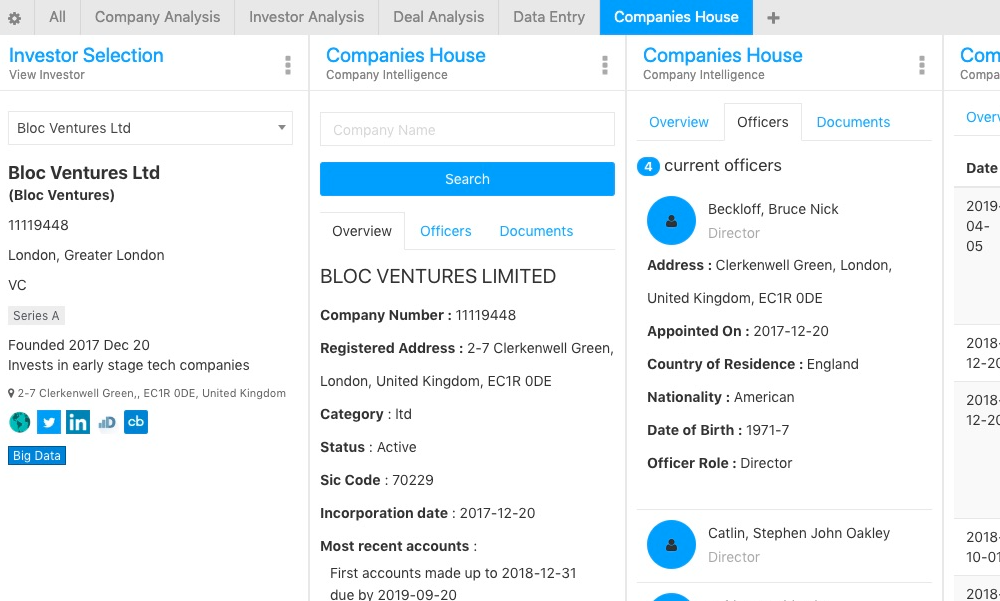Click the Investor Selection panel title
1000x601 pixels.
coord(86,56)
